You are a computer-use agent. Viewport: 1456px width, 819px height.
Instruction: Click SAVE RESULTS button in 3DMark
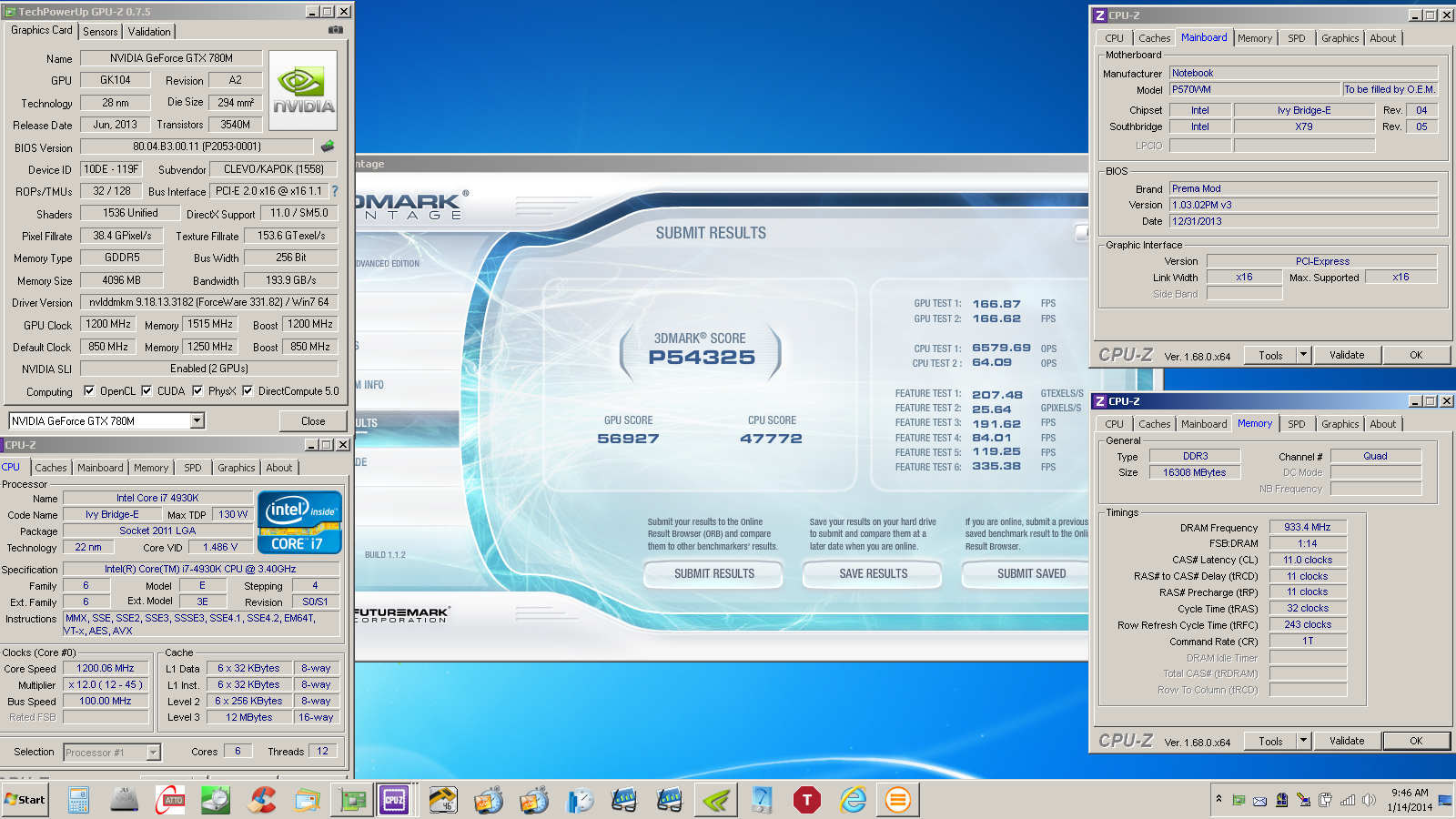[874, 573]
